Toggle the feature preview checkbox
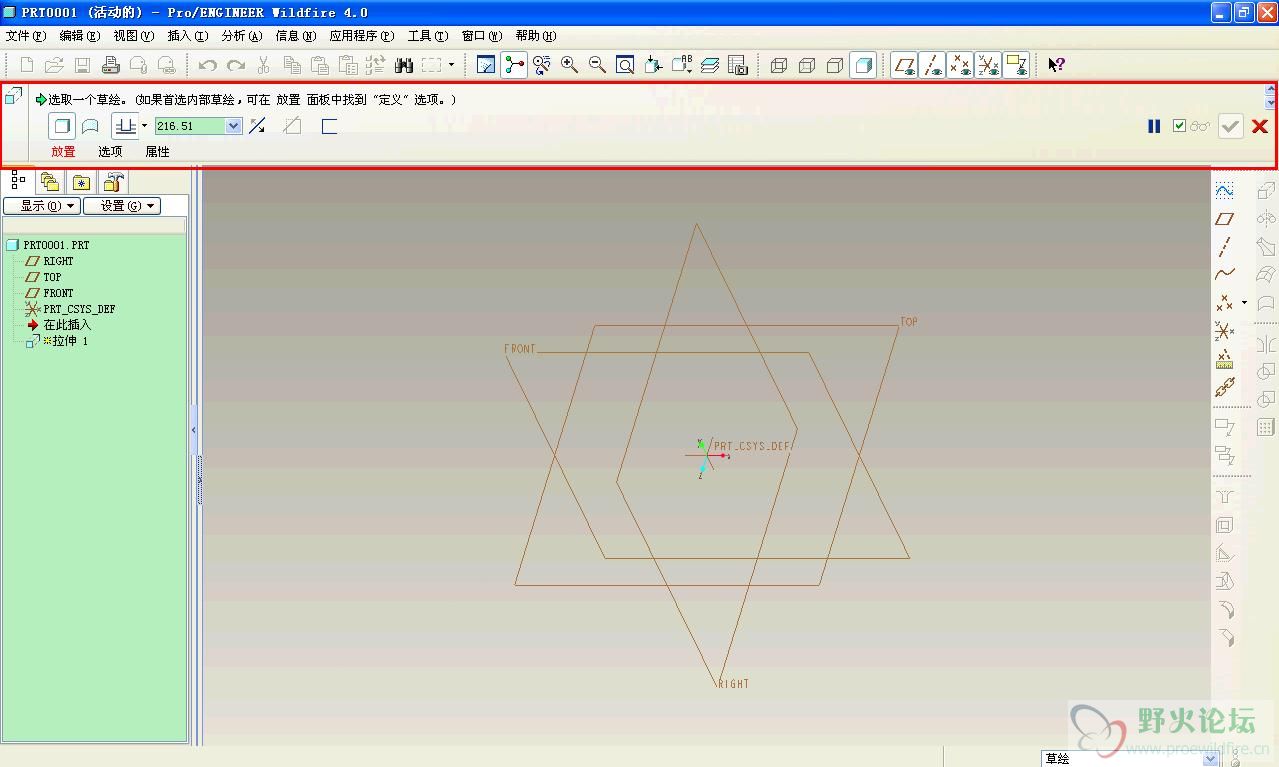The image size is (1279, 767). coord(1180,126)
